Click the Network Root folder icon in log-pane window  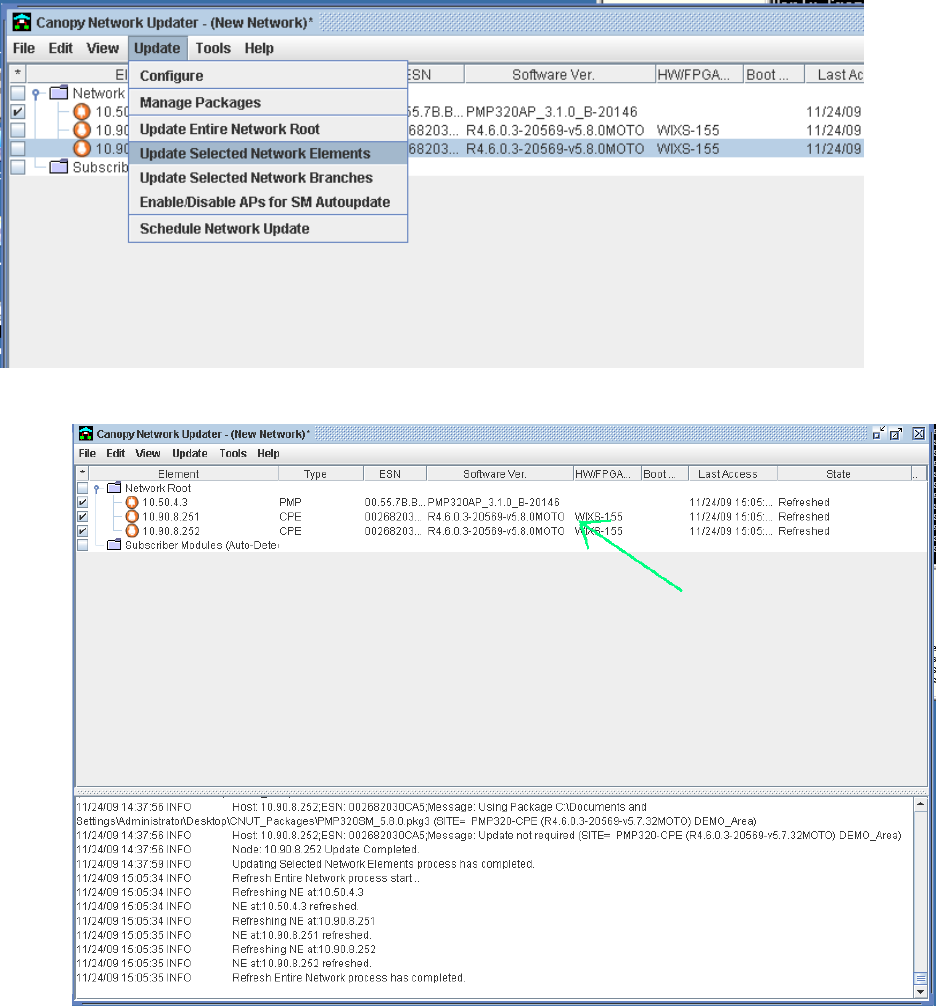114,488
